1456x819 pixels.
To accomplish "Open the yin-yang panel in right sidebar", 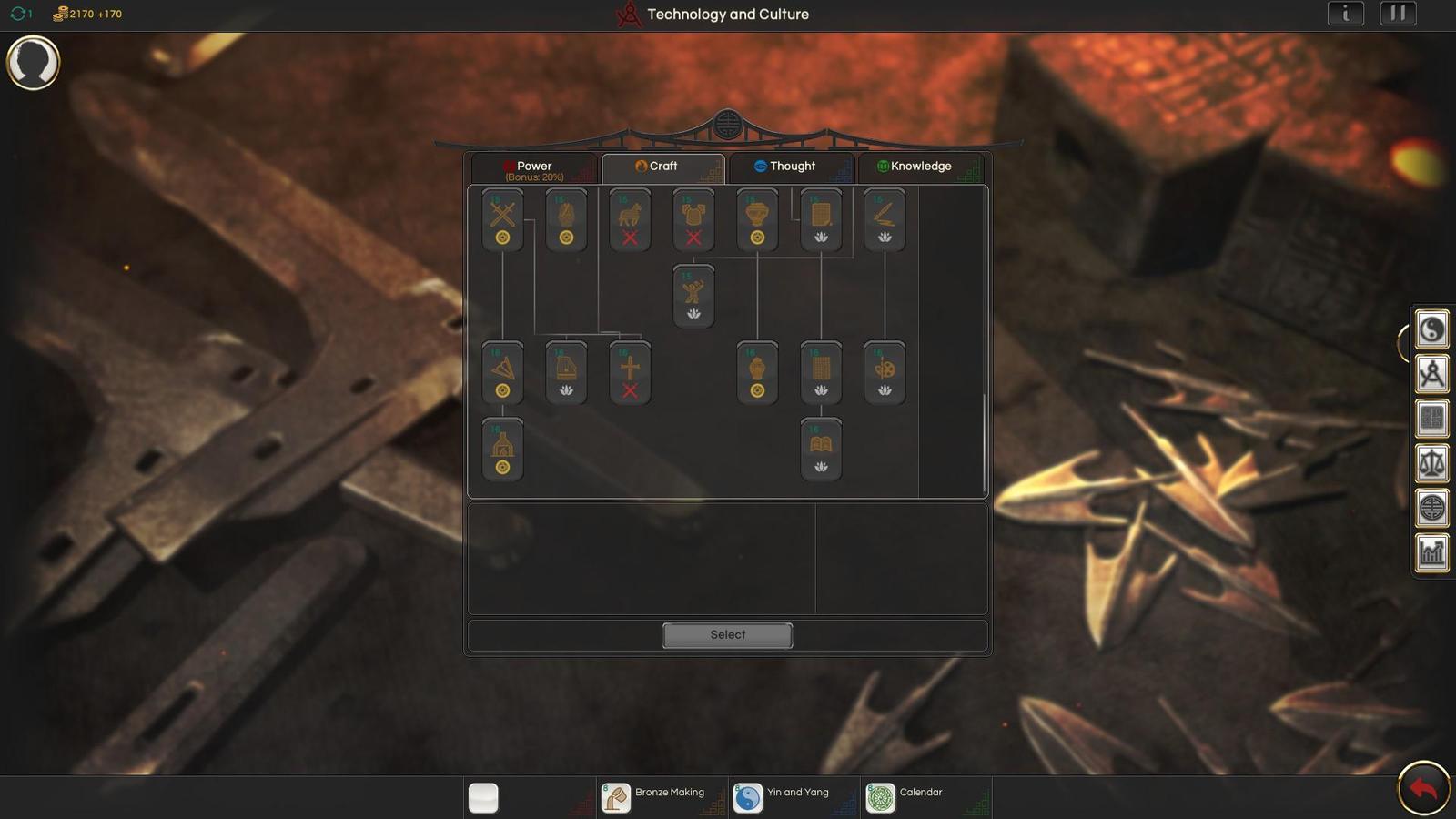I will pos(1431,329).
